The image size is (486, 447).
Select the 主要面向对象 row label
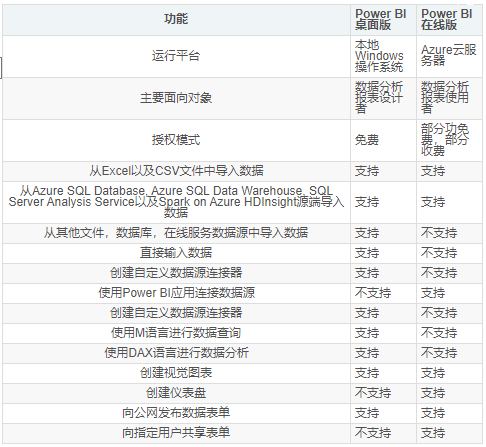[x=176, y=98]
